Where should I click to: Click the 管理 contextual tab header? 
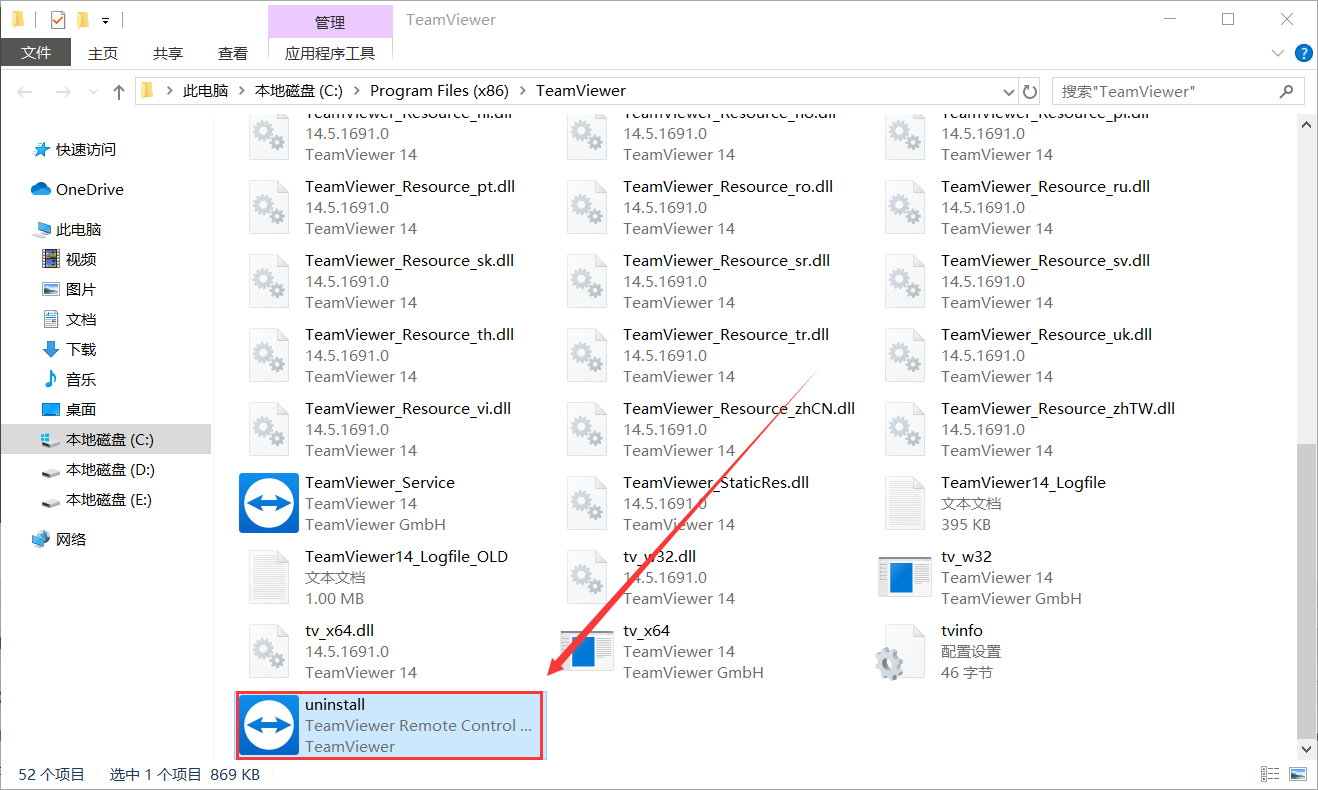tap(330, 22)
